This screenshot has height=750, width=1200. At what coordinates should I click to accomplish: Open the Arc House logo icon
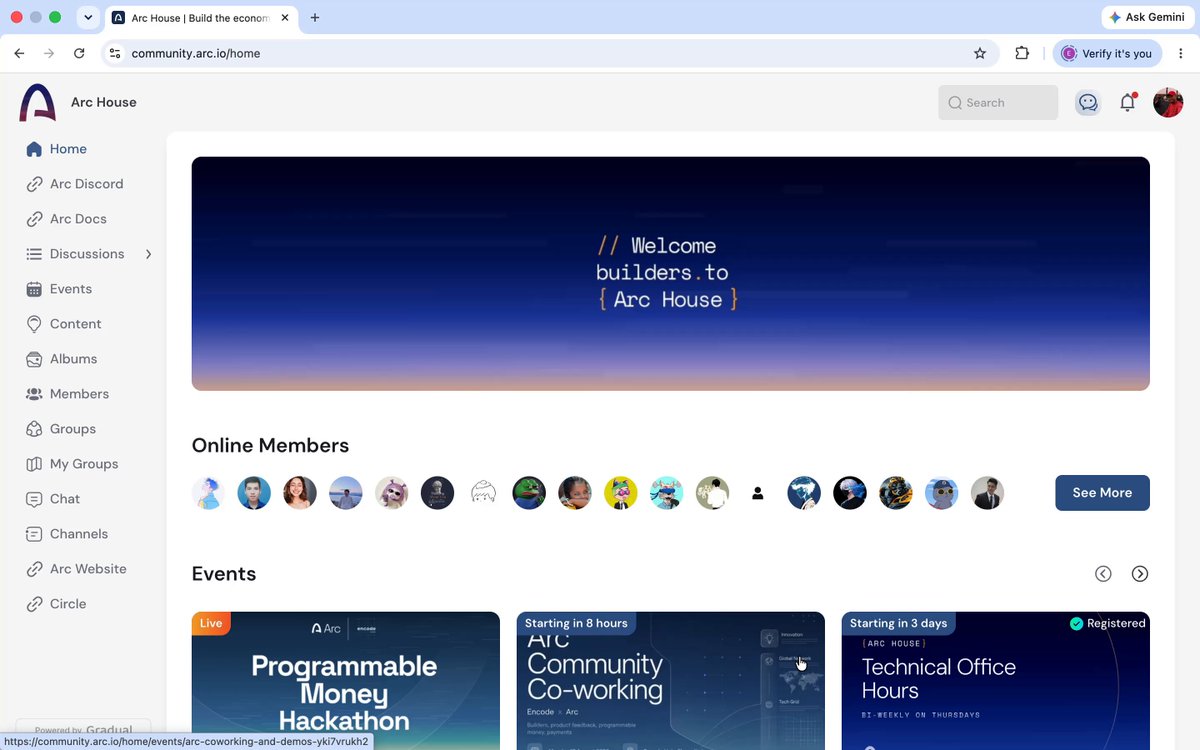click(x=38, y=102)
